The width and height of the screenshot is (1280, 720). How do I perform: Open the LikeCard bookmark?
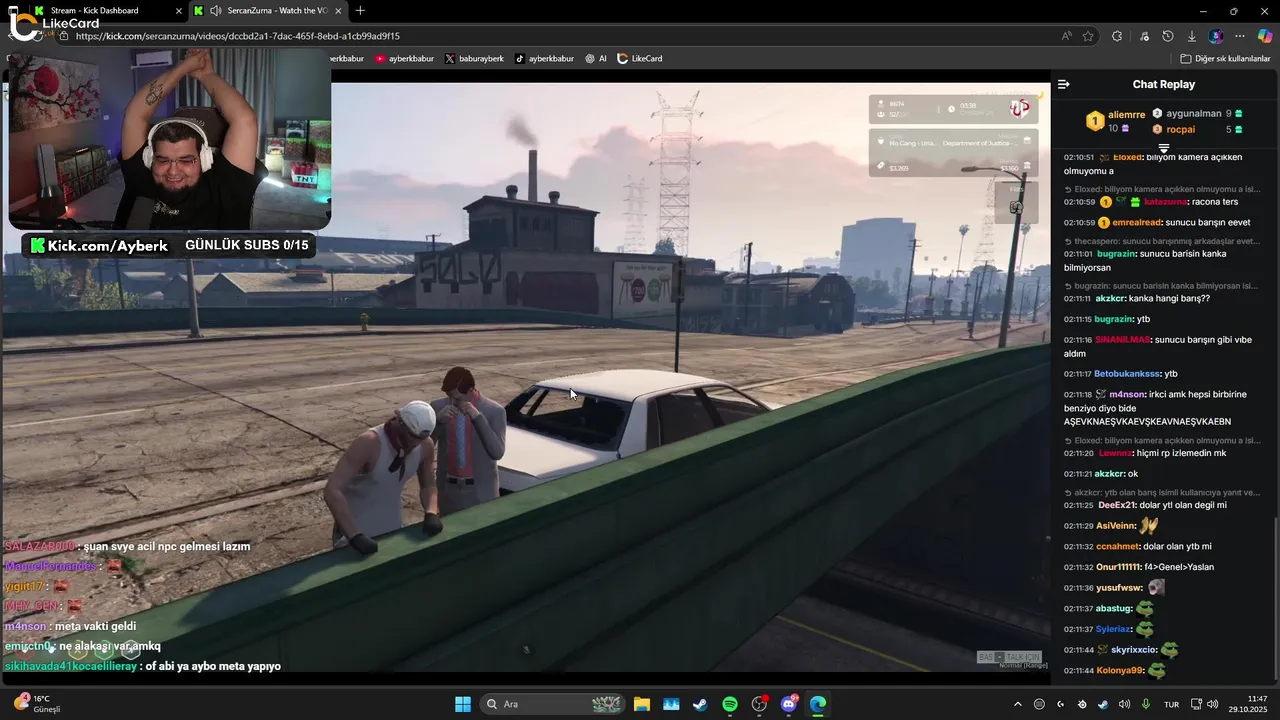click(640, 59)
